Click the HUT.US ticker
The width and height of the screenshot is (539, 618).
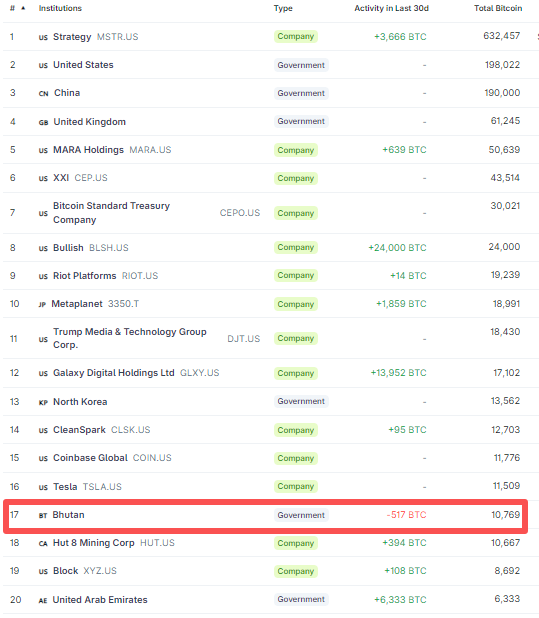[x=157, y=543]
